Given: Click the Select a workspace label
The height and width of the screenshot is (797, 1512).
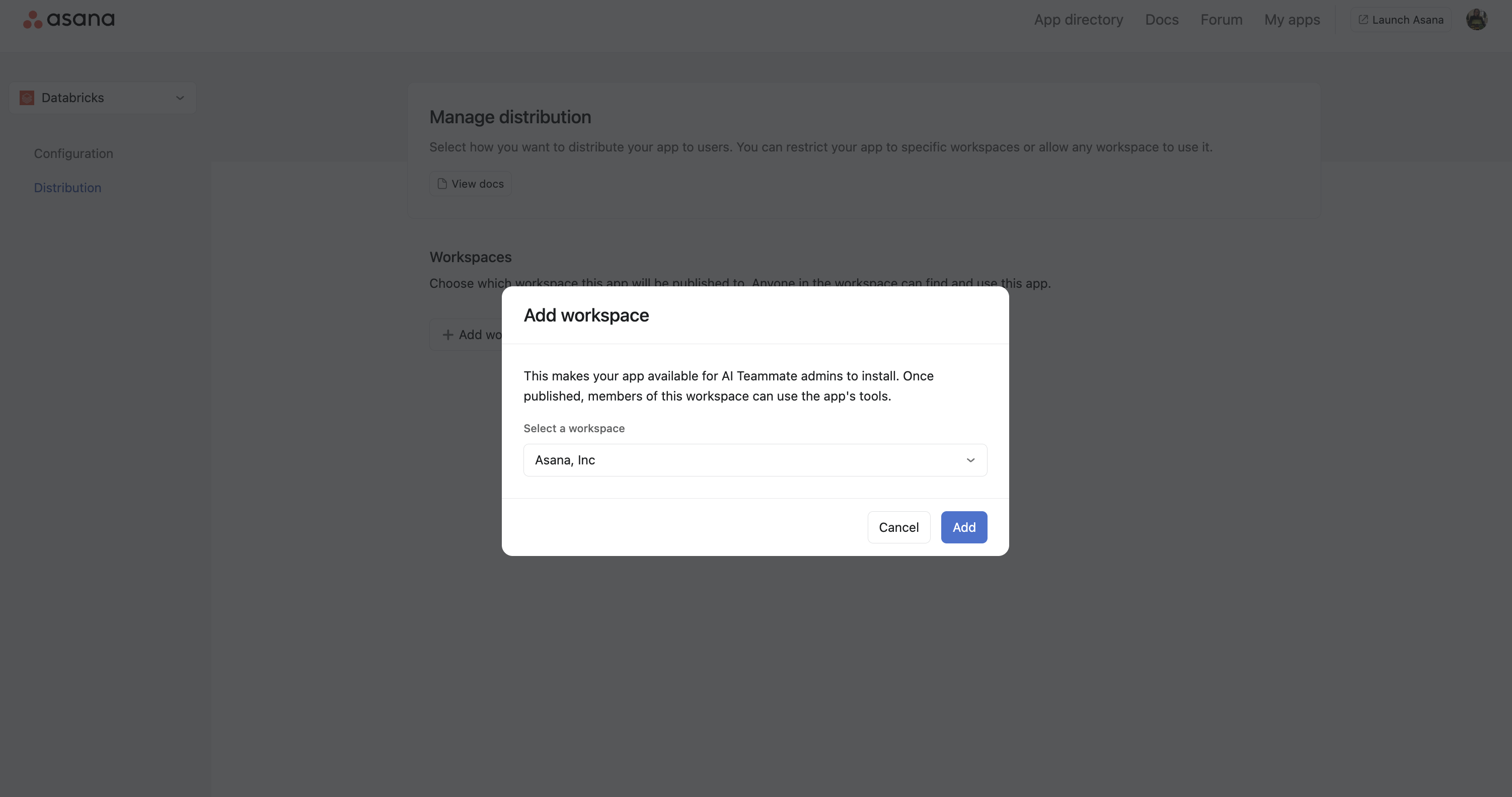Looking at the screenshot, I should click(x=574, y=428).
